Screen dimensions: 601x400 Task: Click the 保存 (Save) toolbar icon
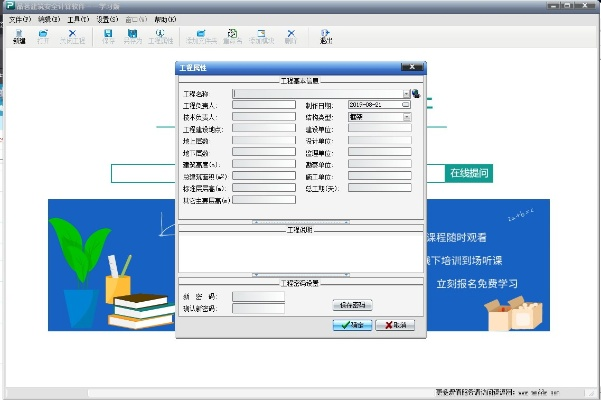[x=108, y=37]
